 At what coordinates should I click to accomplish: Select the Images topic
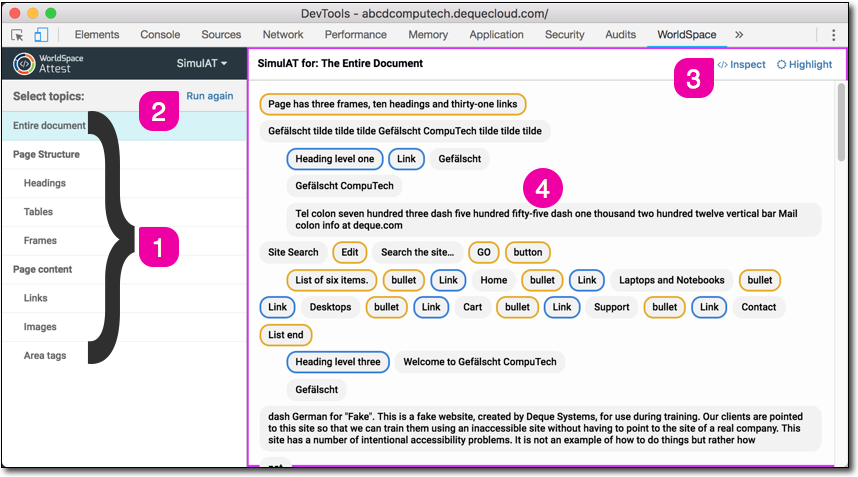pyautogui.click(x=125, y=327)
